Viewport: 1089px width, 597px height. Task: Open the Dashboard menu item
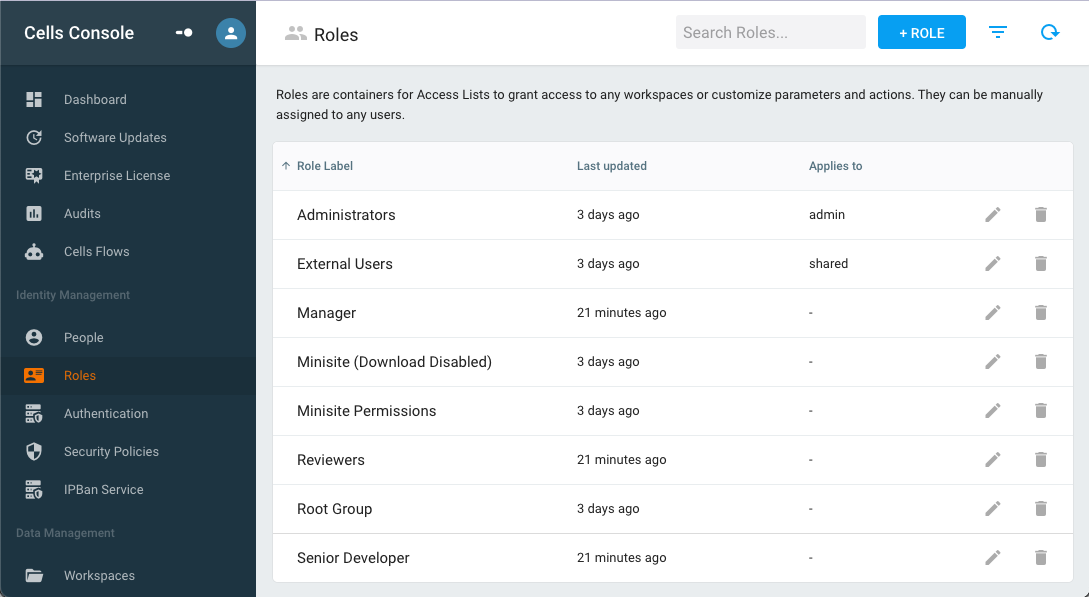pyautogui.click(x=128, y=99)
